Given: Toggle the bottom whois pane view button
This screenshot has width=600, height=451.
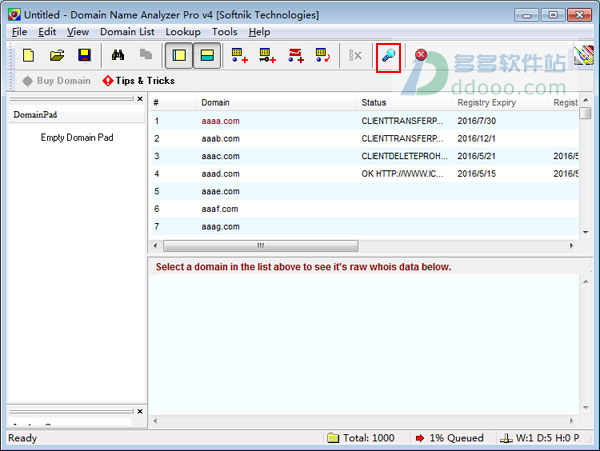Looking at the screenshot, I should (207, 55).
